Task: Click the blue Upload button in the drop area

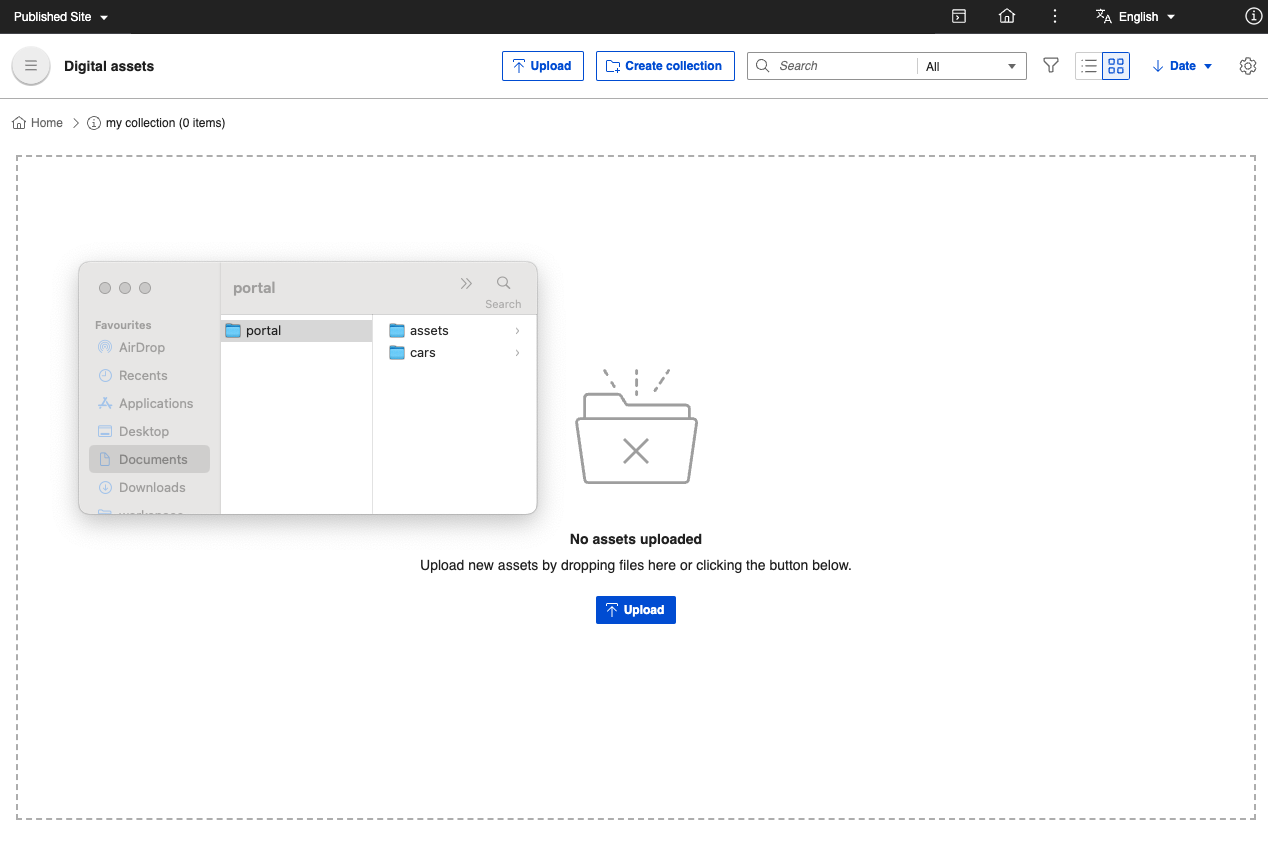Action: coord(635,610)
